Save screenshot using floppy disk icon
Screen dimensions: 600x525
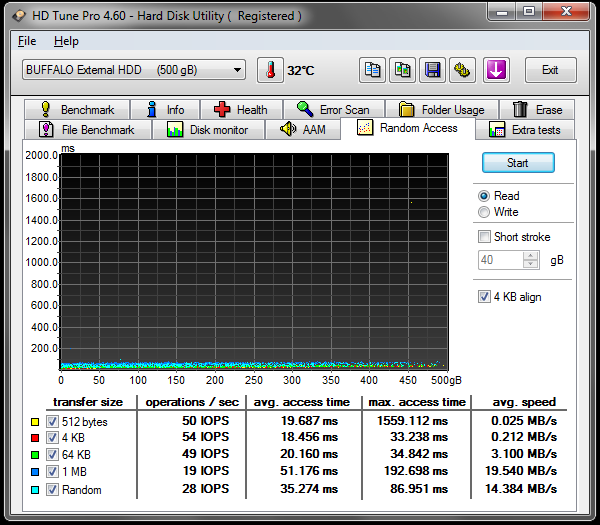tap(432, 70)
